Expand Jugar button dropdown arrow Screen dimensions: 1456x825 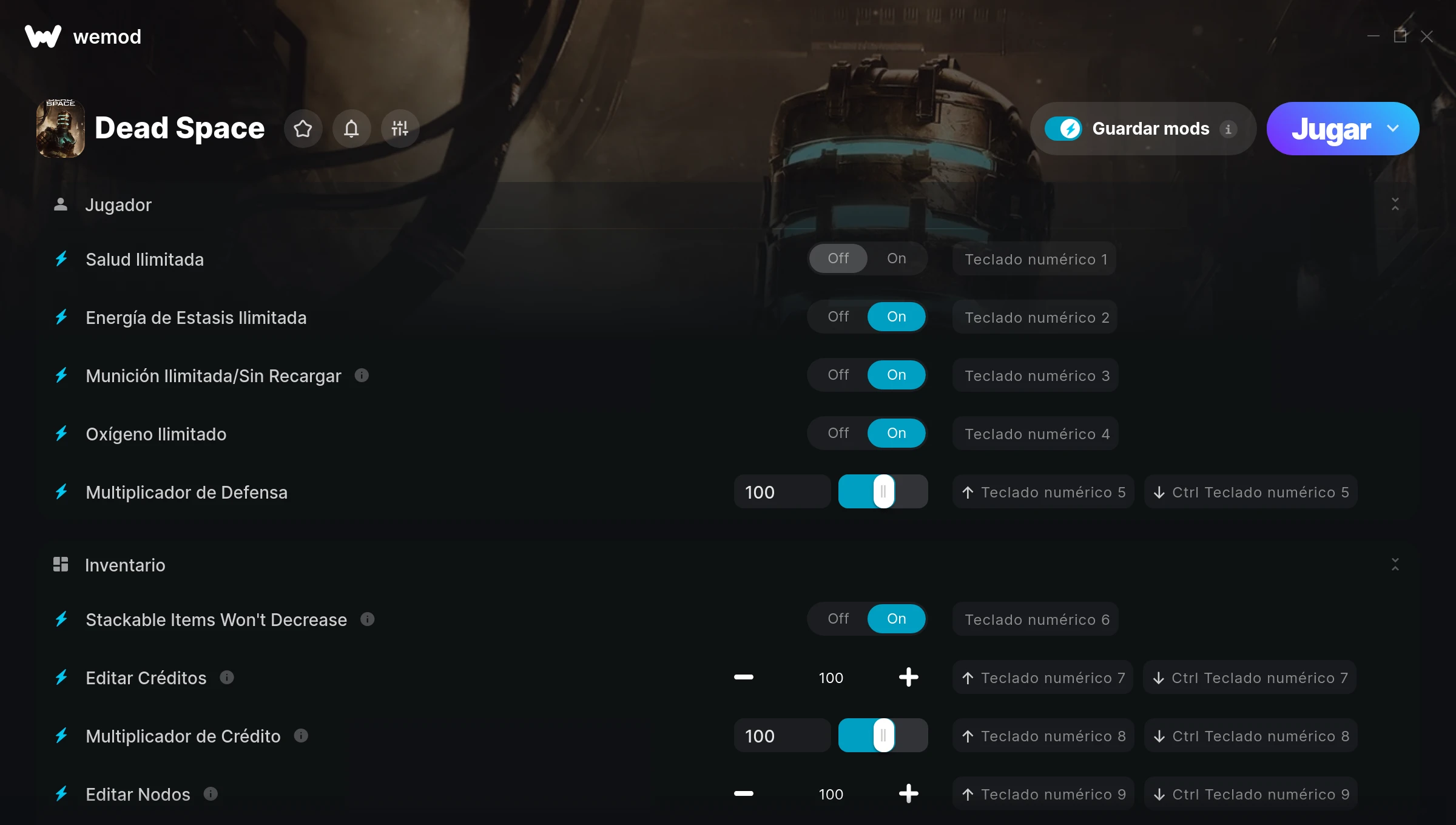[1393, 129]
